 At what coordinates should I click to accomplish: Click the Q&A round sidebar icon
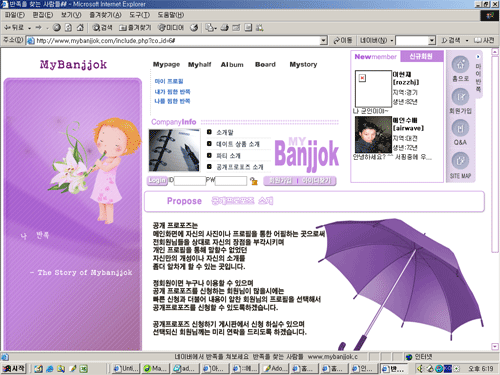click(460, 128)
